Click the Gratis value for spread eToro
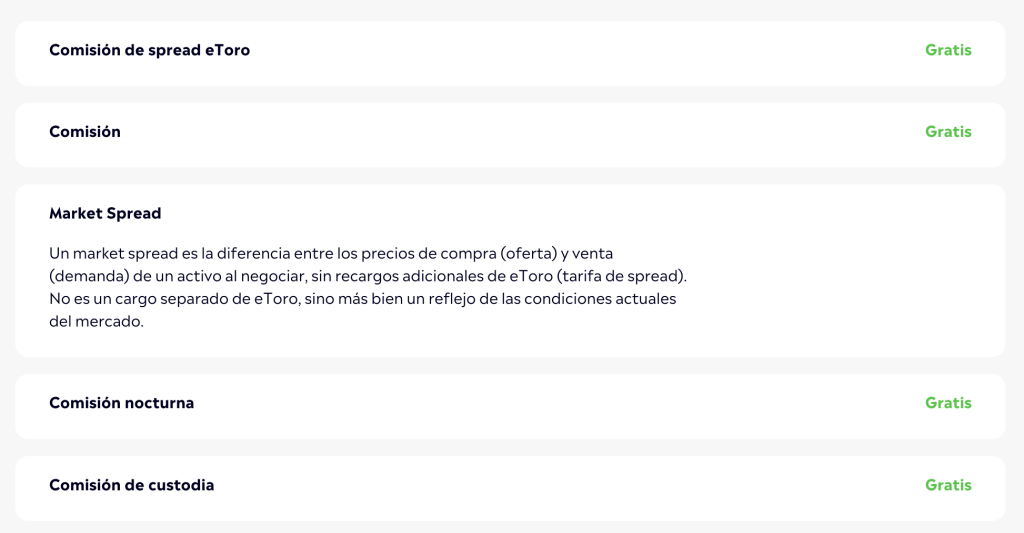Image resolution: width=1024 pixels, height=533 pixels. click(948, 51)
